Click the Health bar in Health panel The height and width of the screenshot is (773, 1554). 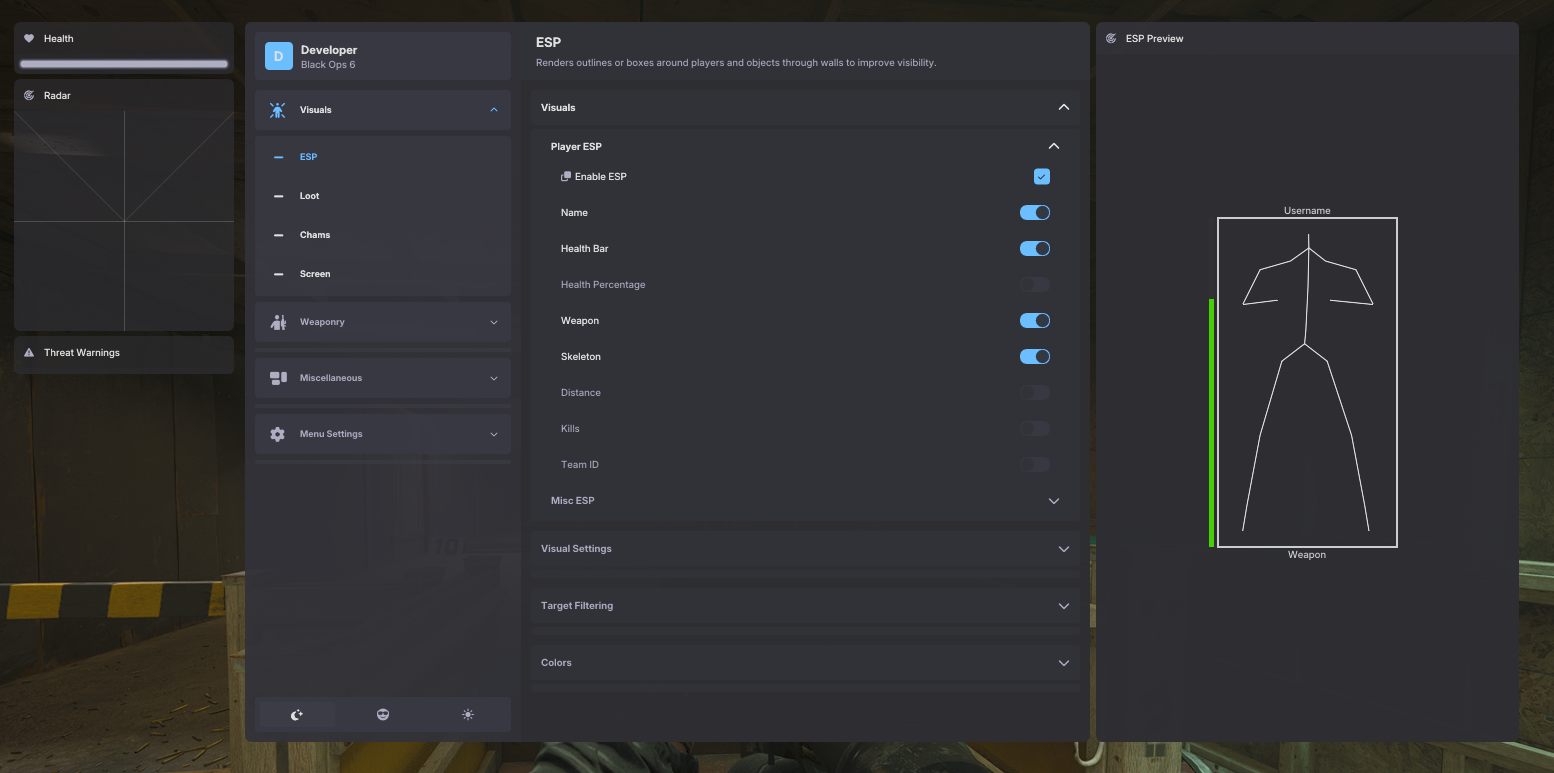(x=124, y=64)
